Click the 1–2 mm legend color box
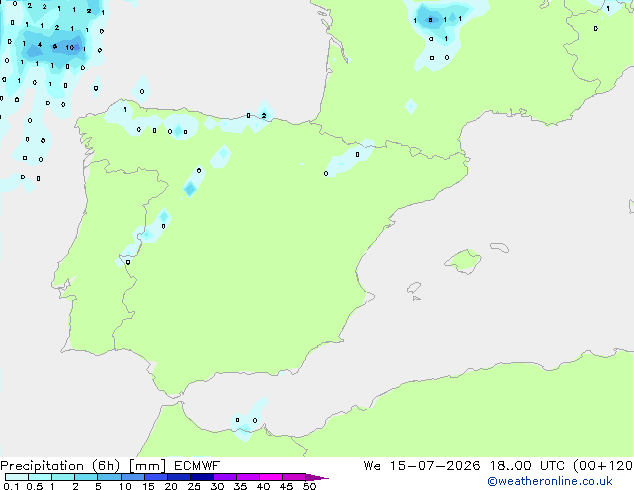This screenshot has width=634, height=490. point(63,477)
